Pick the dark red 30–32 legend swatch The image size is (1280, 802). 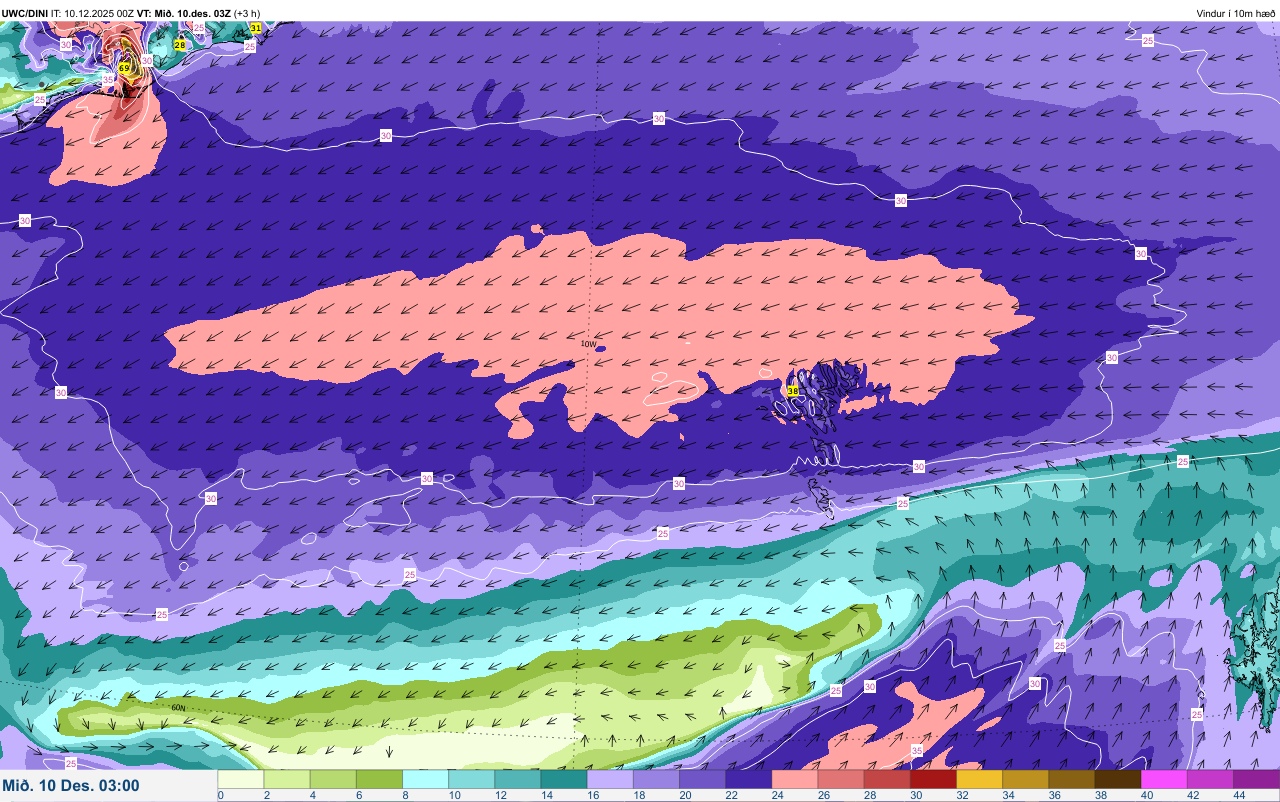(932, 778)
